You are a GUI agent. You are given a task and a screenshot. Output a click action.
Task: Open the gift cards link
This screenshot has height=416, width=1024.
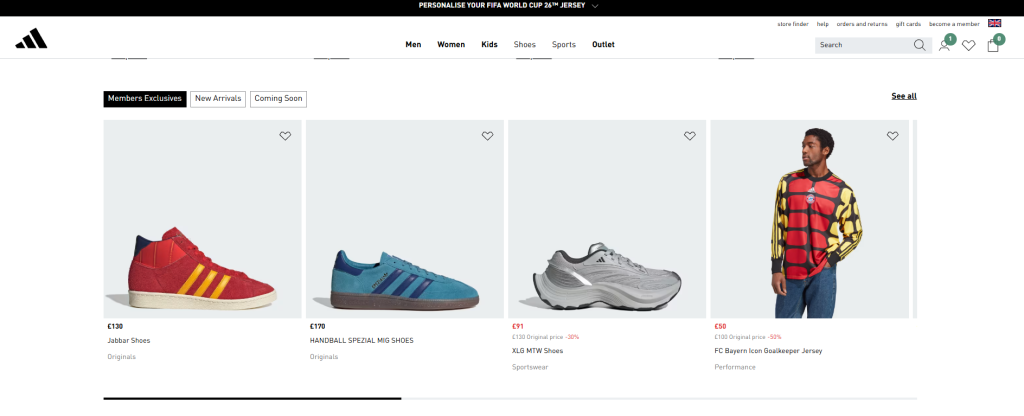(x=908, y=24)
